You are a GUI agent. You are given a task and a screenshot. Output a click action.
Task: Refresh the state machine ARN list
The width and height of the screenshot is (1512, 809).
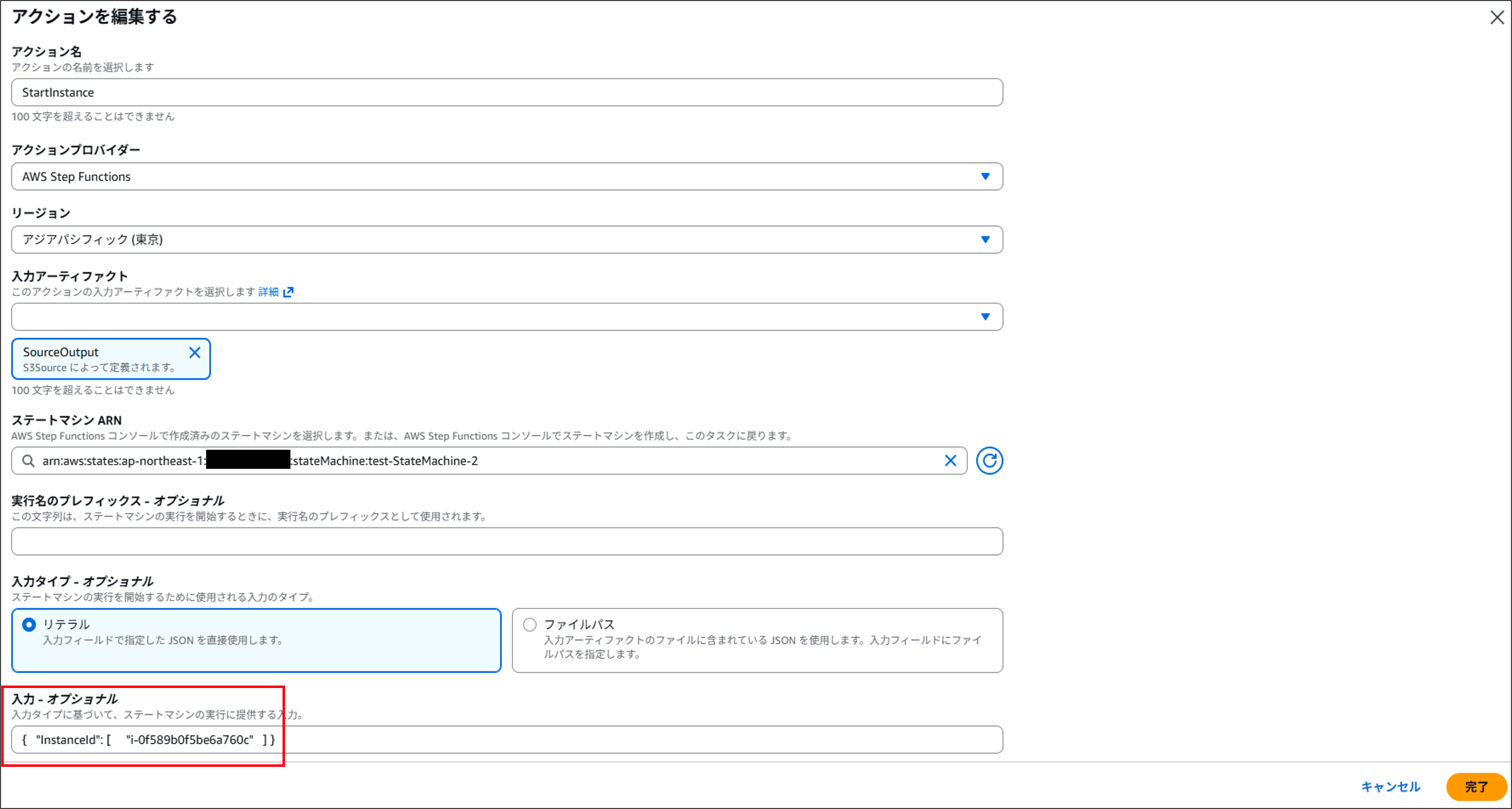[990, 460]
